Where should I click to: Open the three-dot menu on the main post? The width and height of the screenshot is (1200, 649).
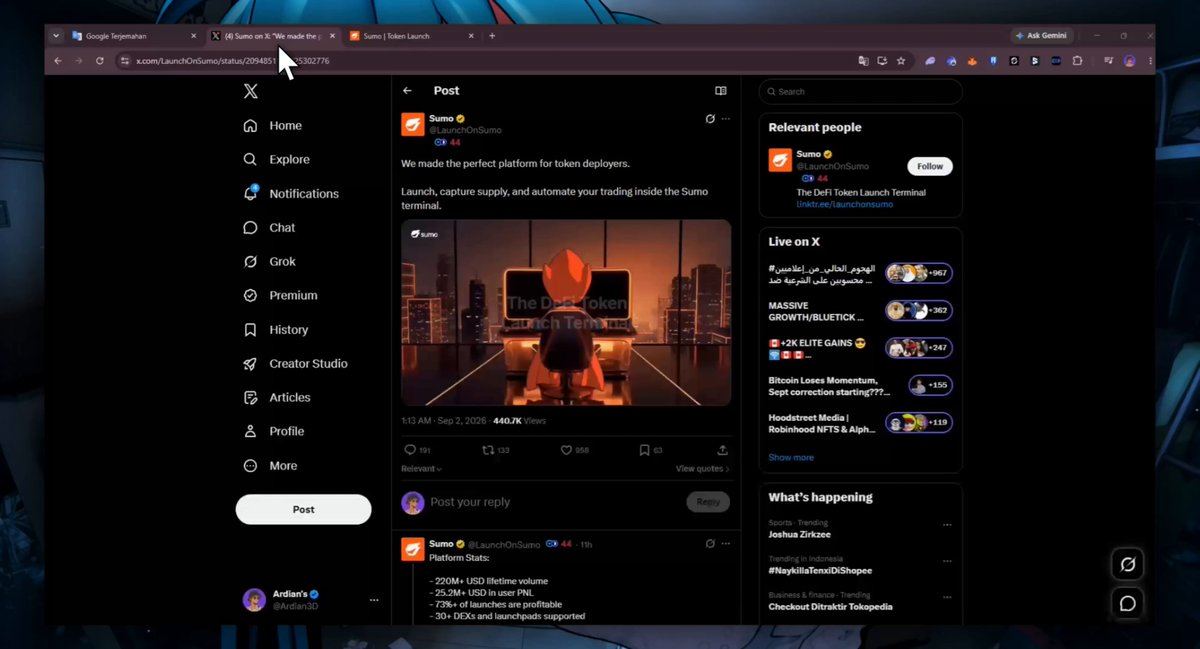click(x=726, y=119)
